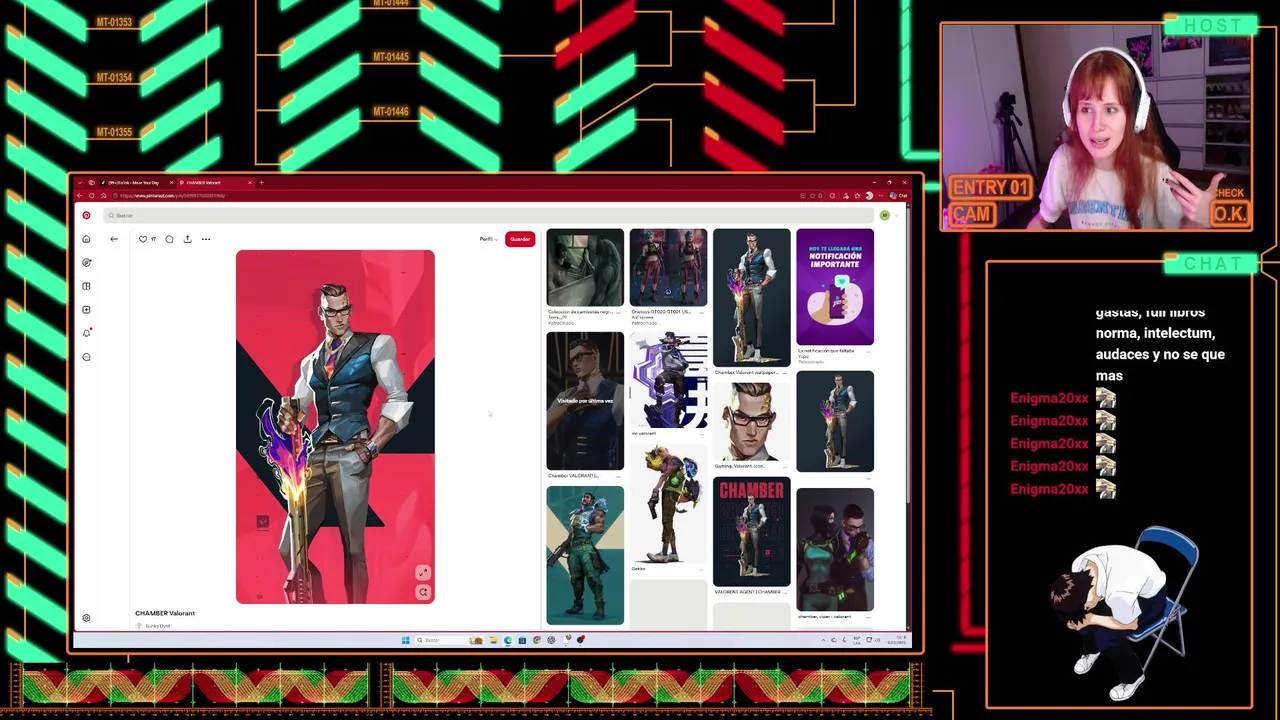
Task: Open the Pinterest account avatar
Action: [885, 215]
